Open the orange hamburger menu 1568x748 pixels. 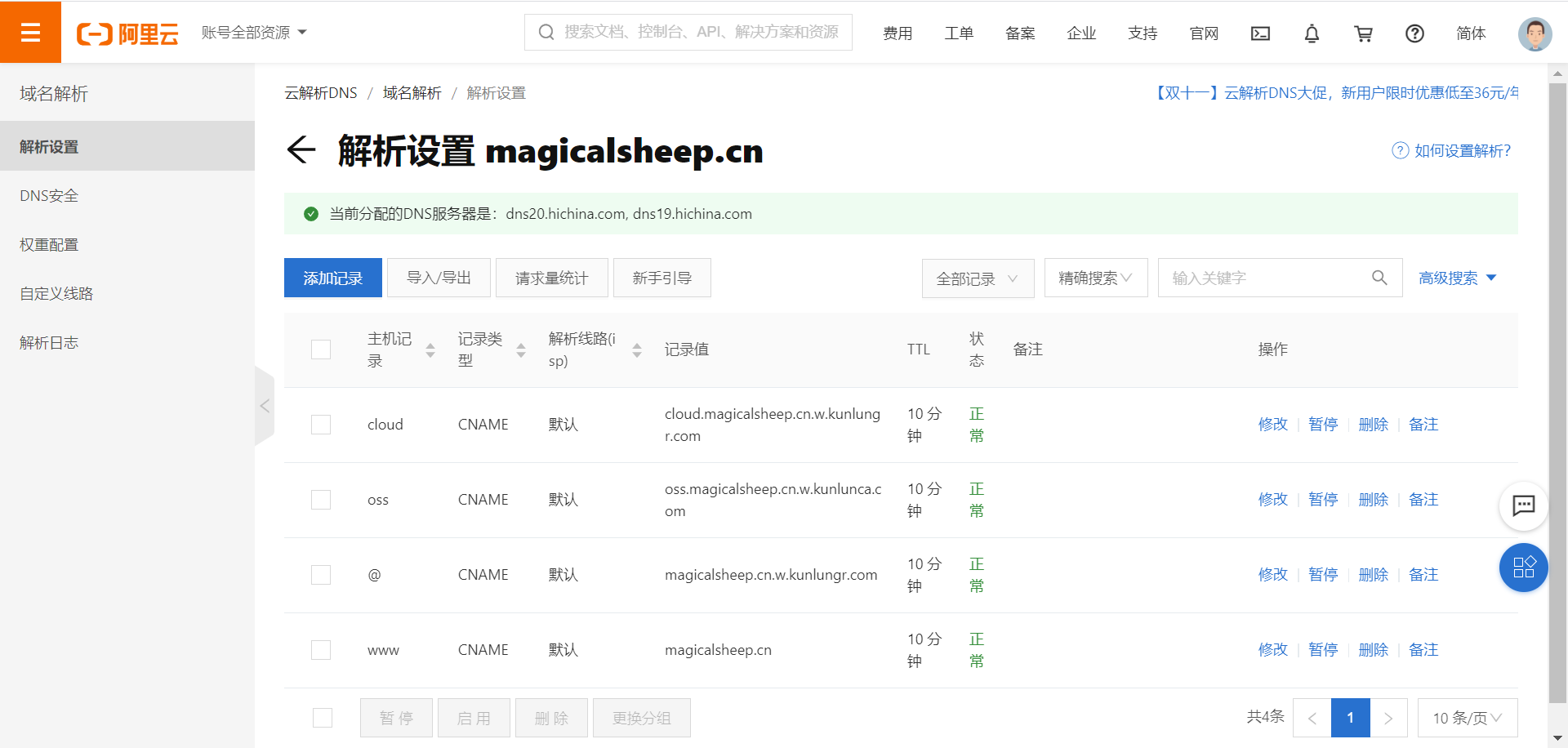coord(30,32)
